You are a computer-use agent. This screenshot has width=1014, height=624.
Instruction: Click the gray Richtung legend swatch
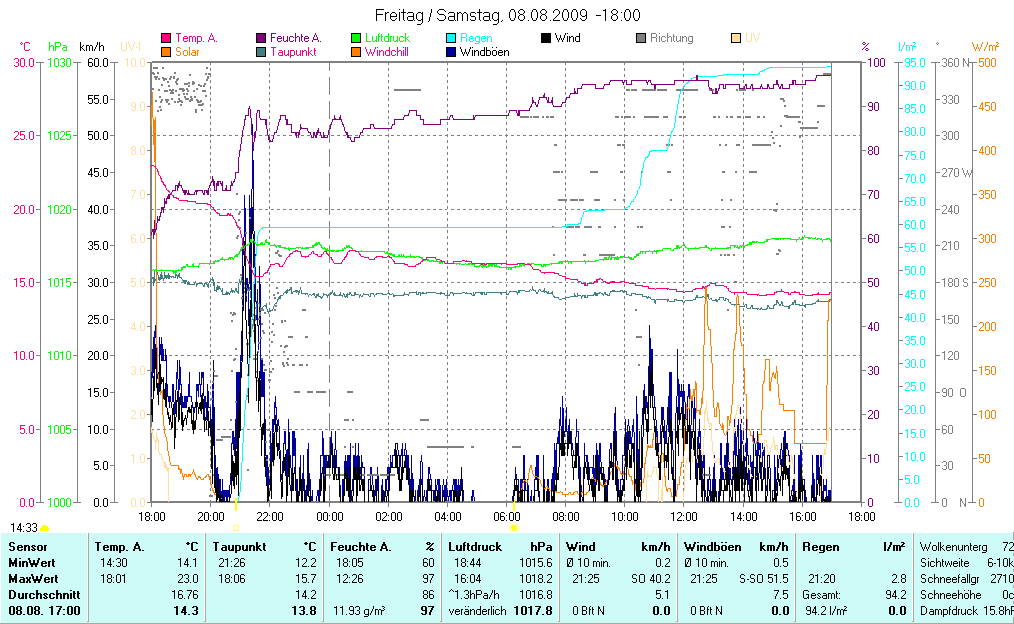[x=640, y=38]
